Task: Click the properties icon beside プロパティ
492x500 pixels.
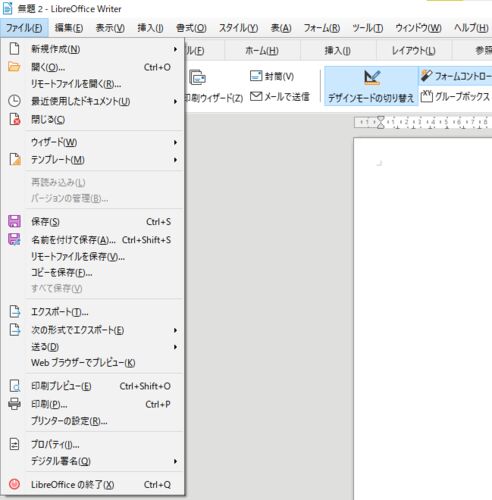Action: click(x=14, y=444)
